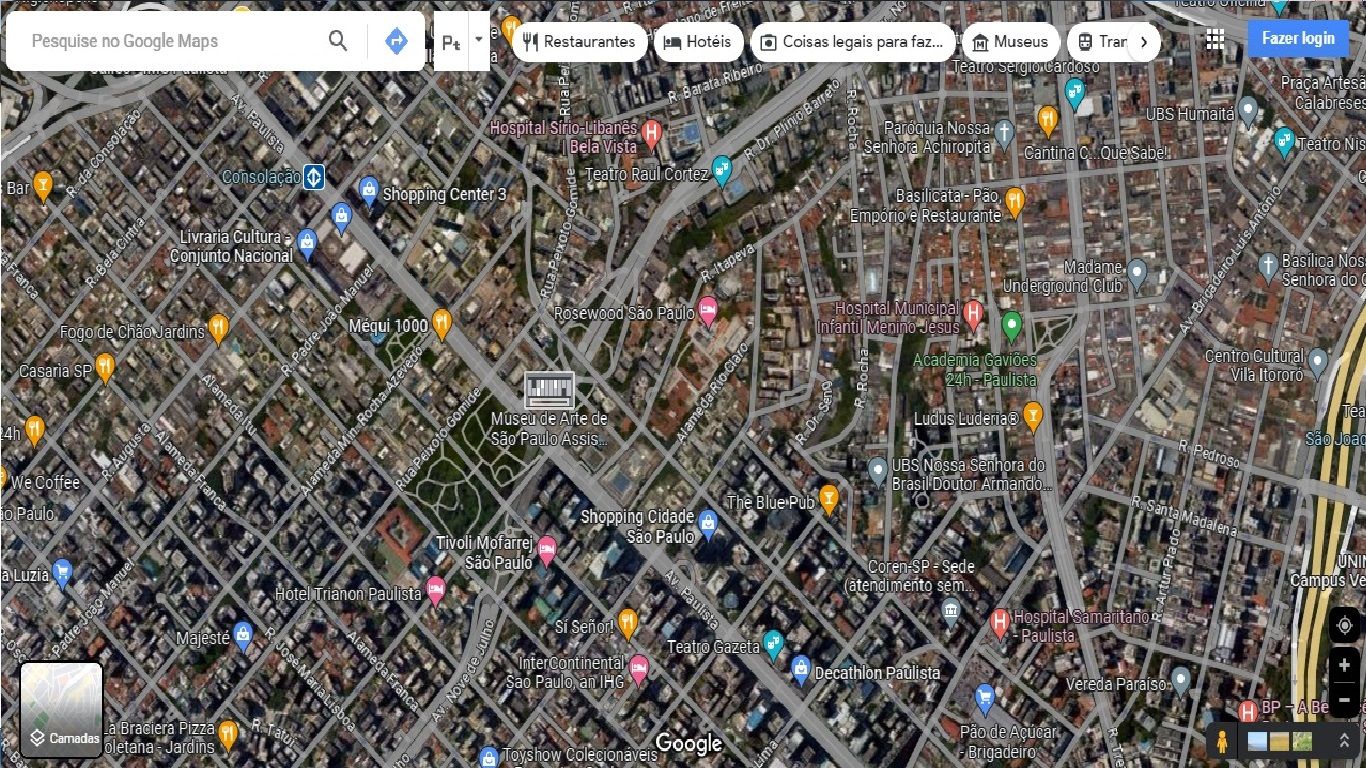The height and width of the screenshot is (768, 1366).
Task: Filter by Restaurantes
Action: coord(579,42)
